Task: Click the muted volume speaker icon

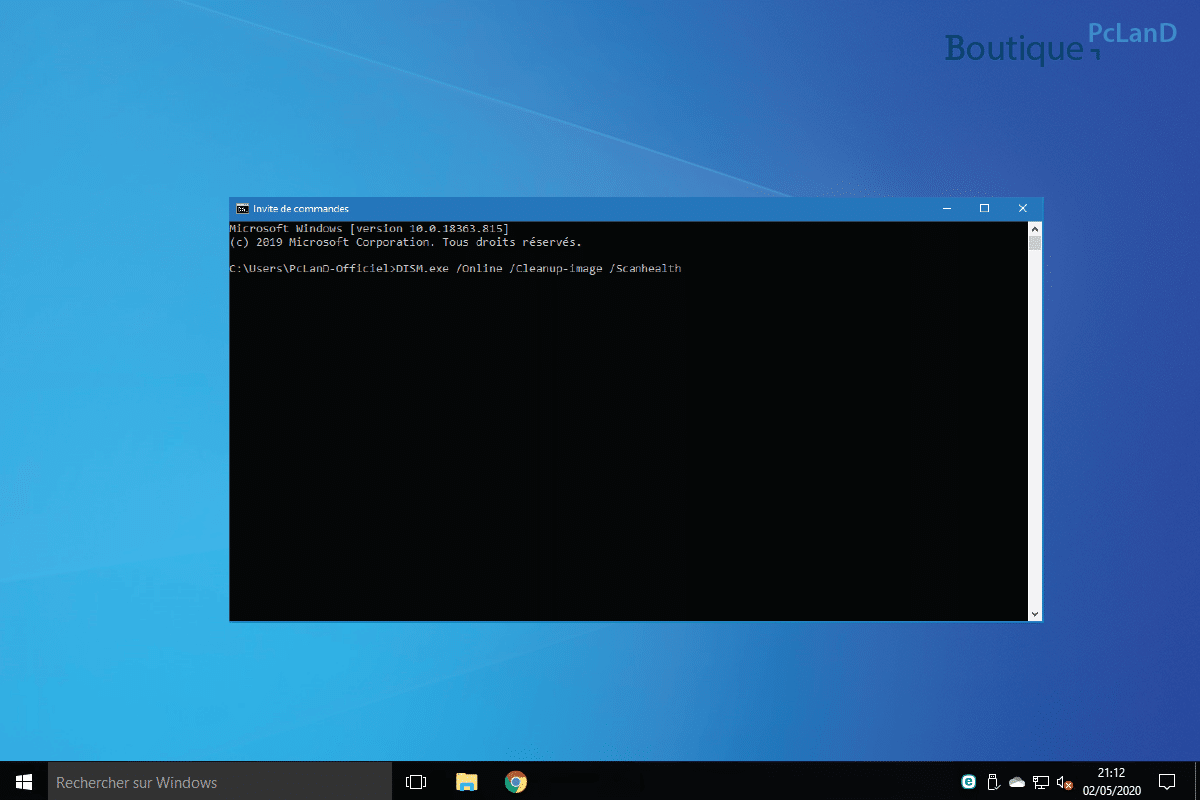Action: click(x=1065, y=781)
